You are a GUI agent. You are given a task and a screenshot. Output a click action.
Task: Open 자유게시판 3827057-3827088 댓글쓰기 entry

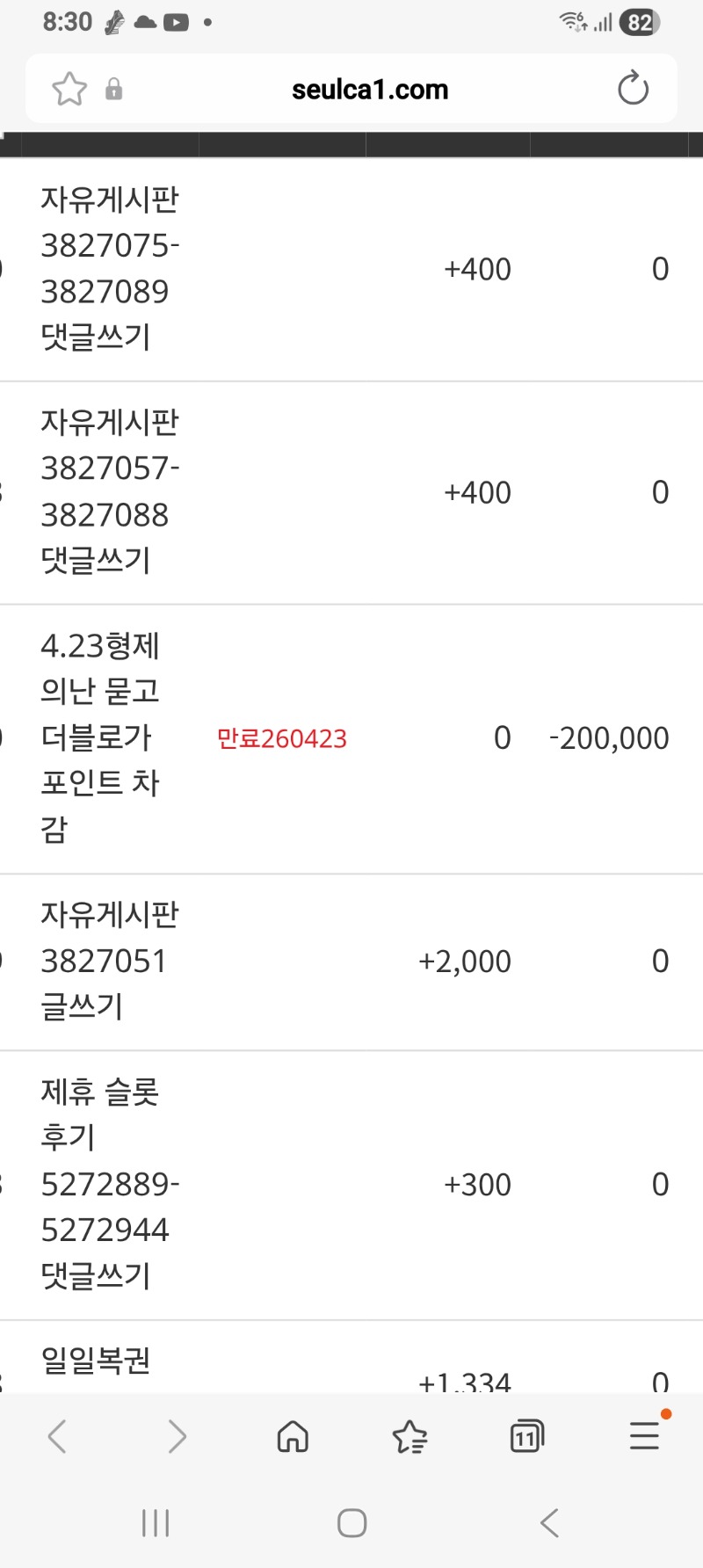110,491
